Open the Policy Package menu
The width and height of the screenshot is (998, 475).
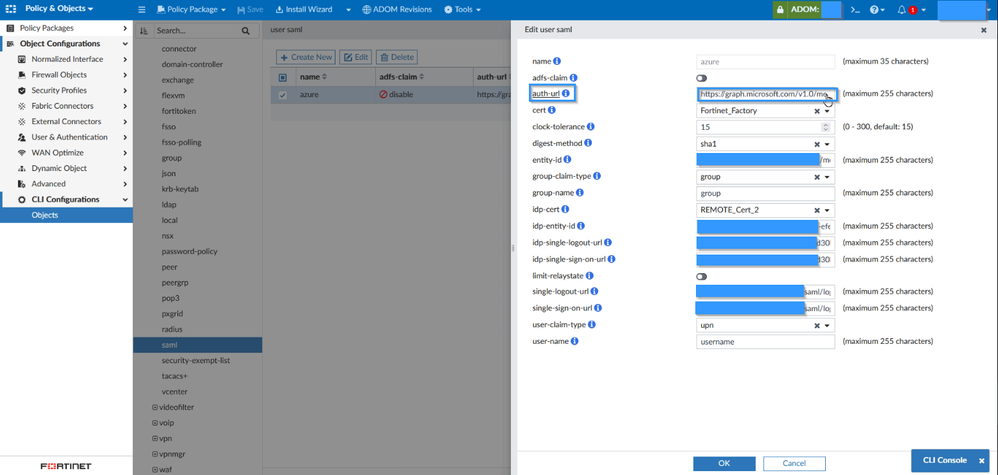(192, 10)
